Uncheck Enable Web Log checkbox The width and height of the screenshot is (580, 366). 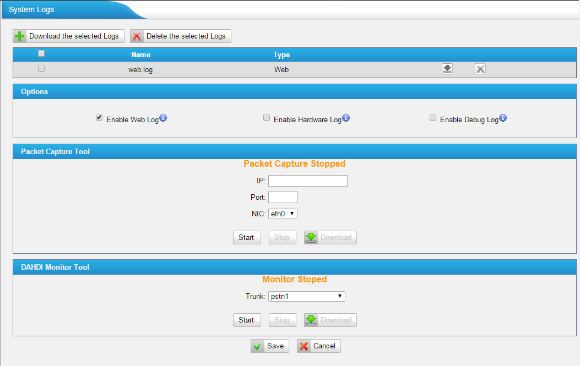point(99,118)
